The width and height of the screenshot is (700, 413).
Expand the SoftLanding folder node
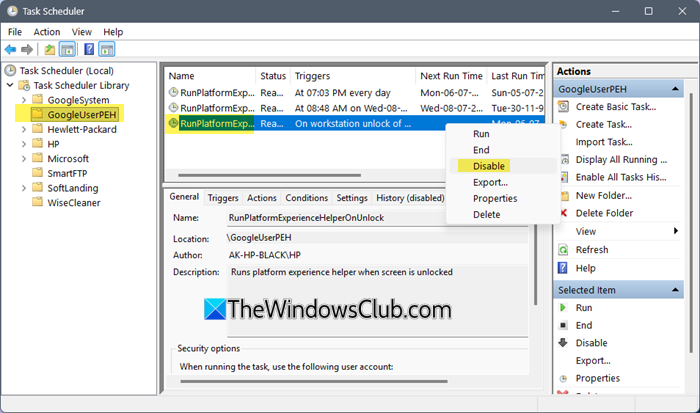click(x=24, y=188)
